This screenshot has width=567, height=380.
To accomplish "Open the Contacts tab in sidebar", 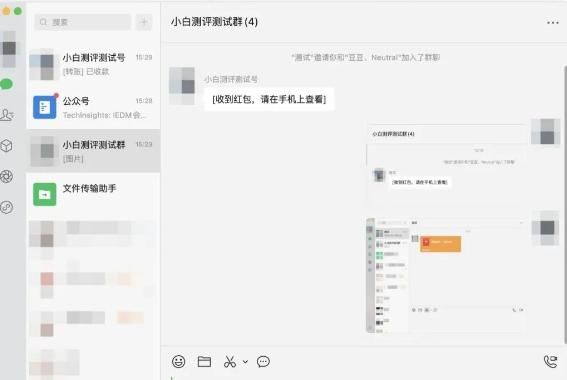I will tap(7, 115).
